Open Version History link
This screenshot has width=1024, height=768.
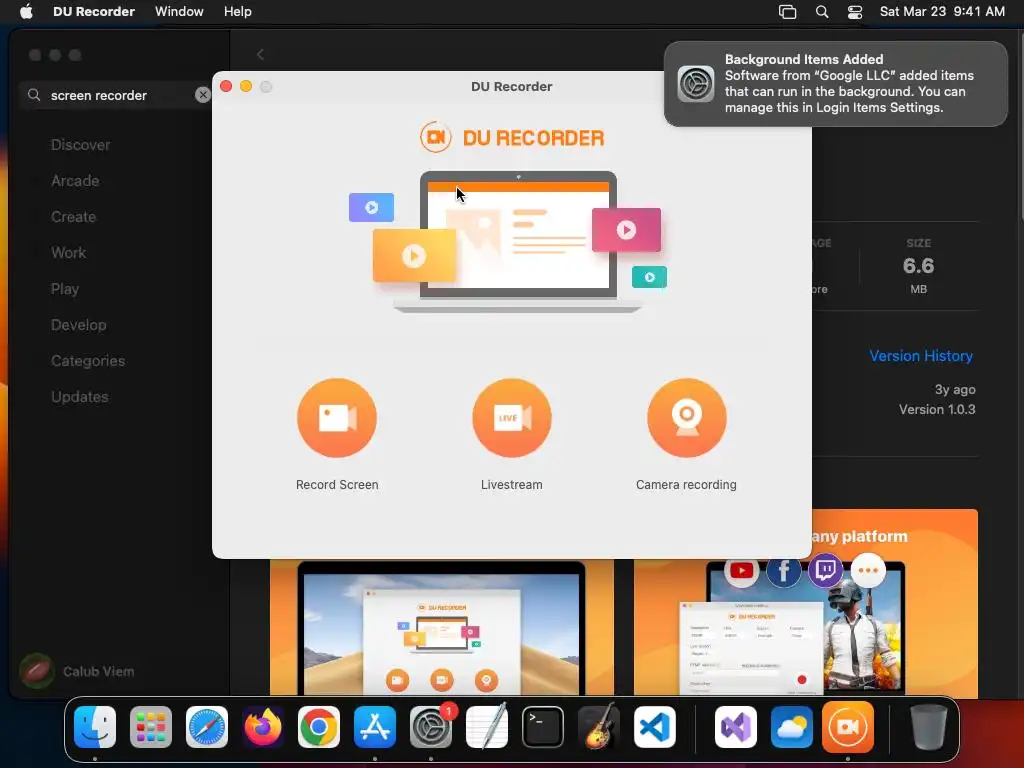coord(921,356)
